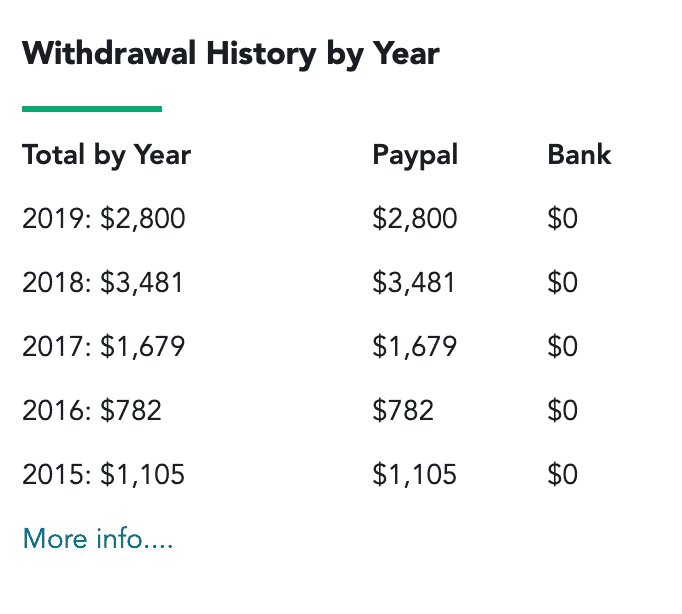Click the Withdrawal History by Year heading
Screen dimensions: 682x614
tap(231, 54)
